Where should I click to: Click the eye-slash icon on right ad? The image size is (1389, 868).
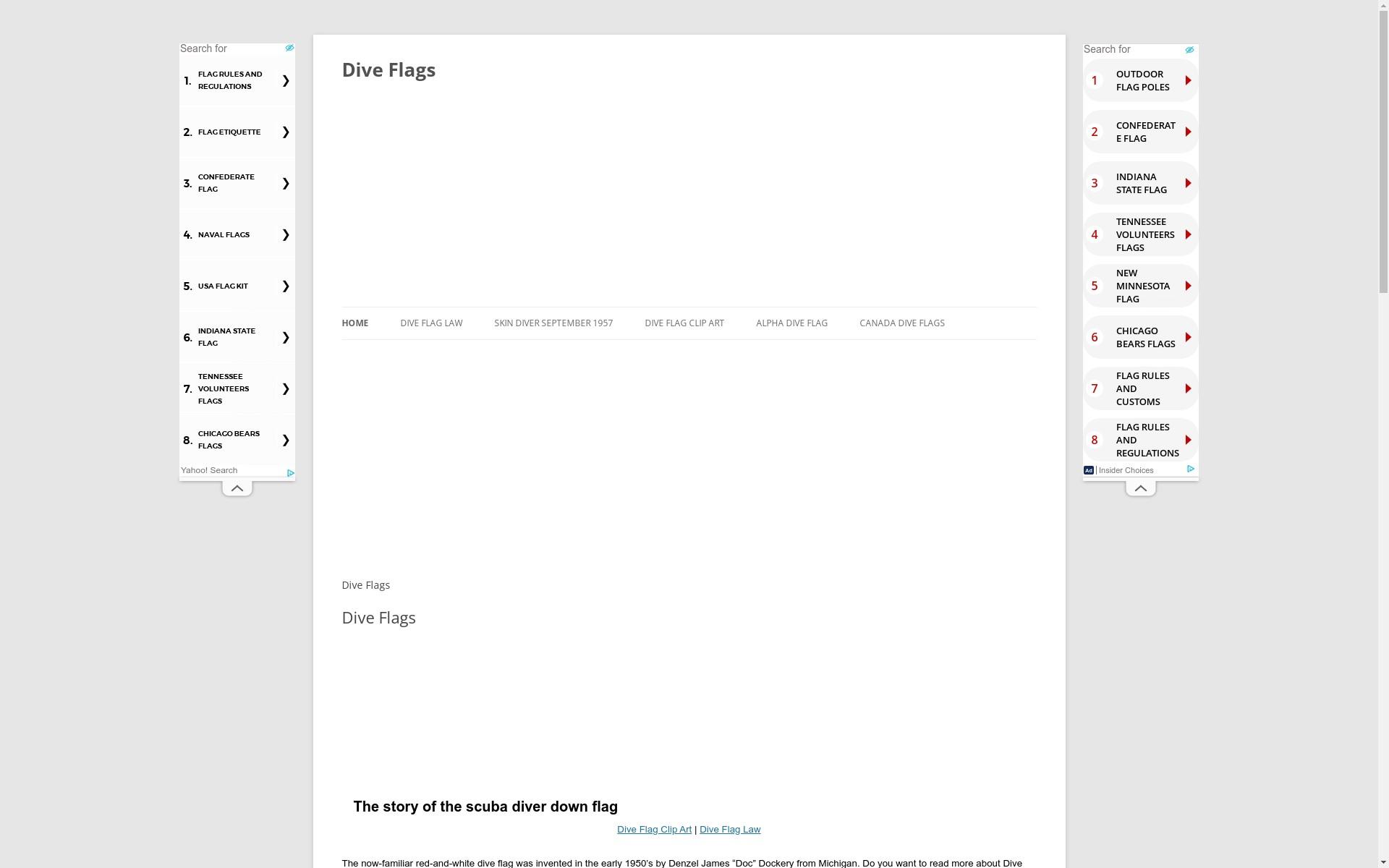(x=1189, y=50)
